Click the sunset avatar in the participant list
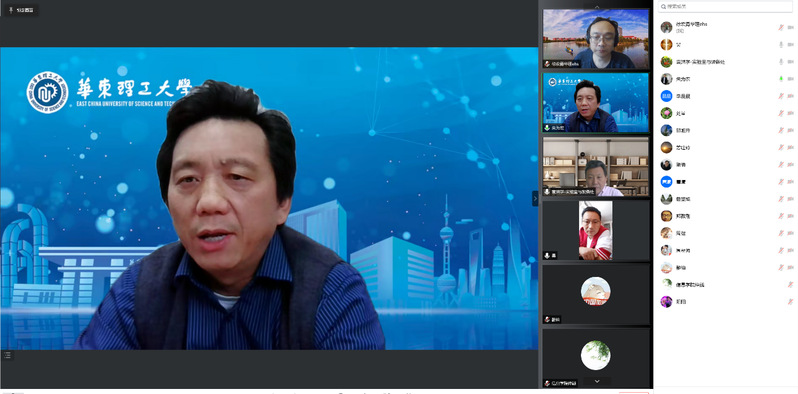The image size is (798, 394). point(666,148)
